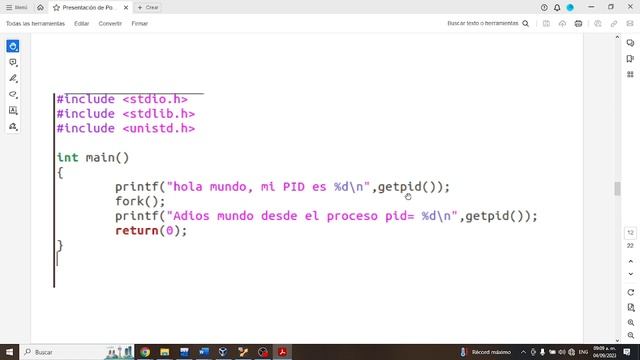
Task: Click the copy link icon
Action: 614,24
